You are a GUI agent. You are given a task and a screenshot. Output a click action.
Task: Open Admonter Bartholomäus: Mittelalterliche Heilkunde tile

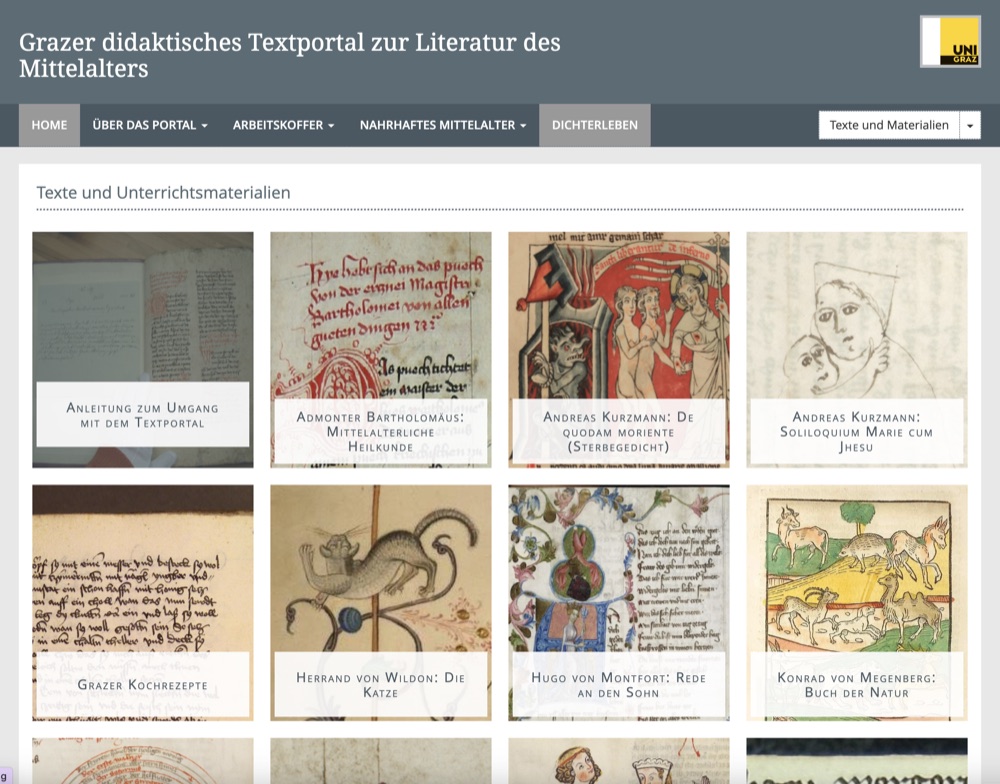pos(381,350)
